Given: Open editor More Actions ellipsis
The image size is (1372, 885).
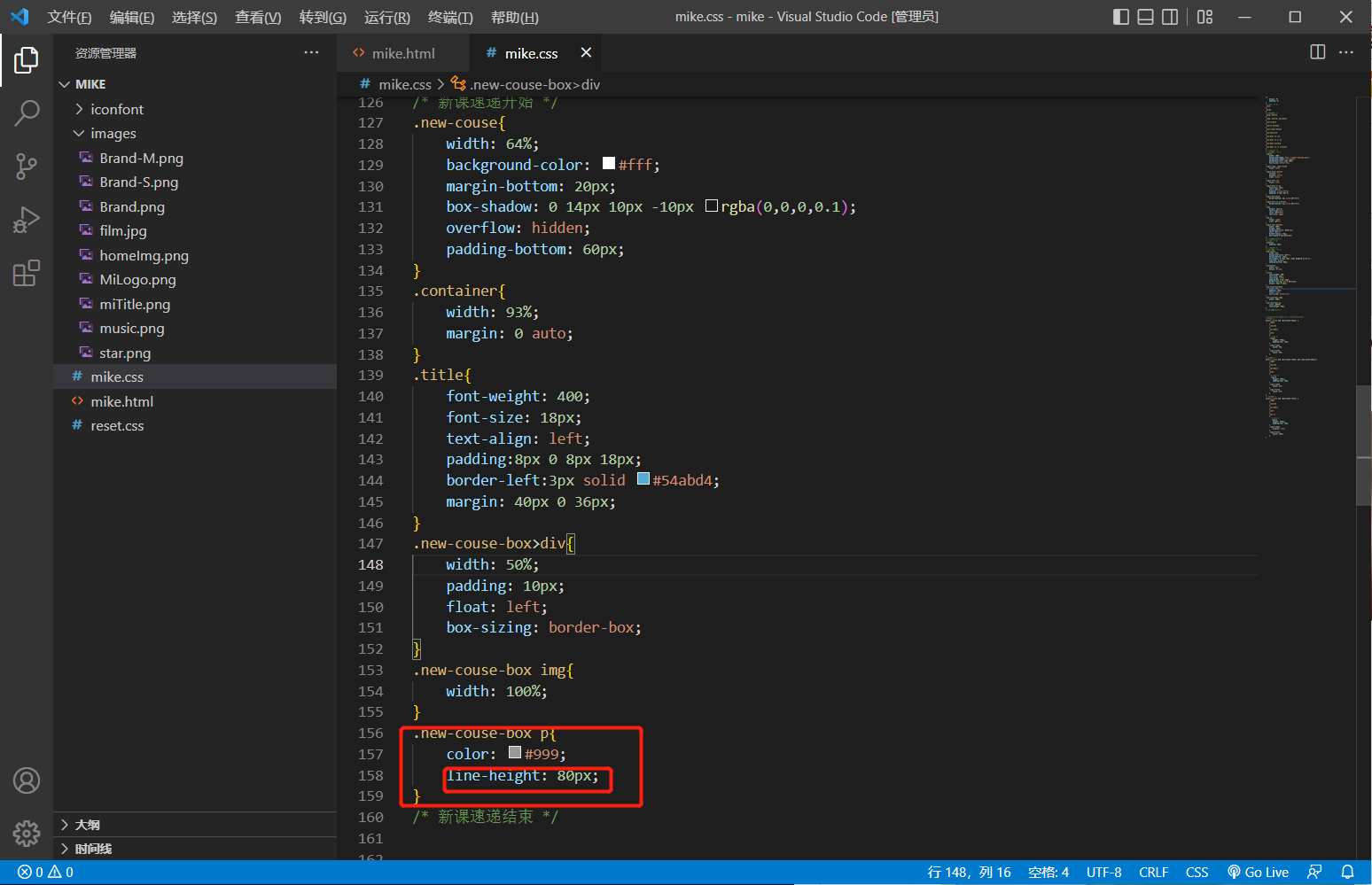Looking at the screenshot, I should coord(1346,52).
